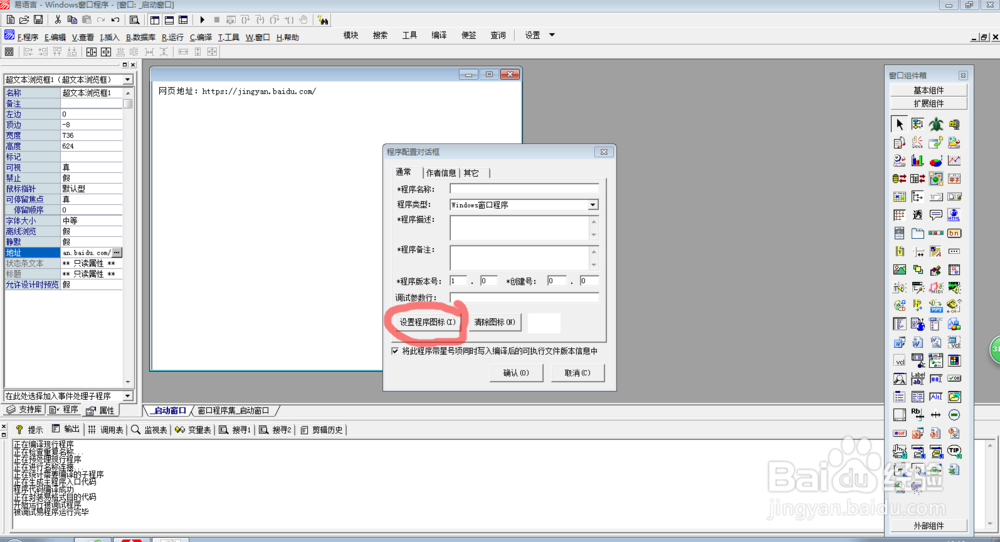Open the event handler subroutine dropdown
This screenshot has height=542, width=1000.
click(x=128, y=396)
